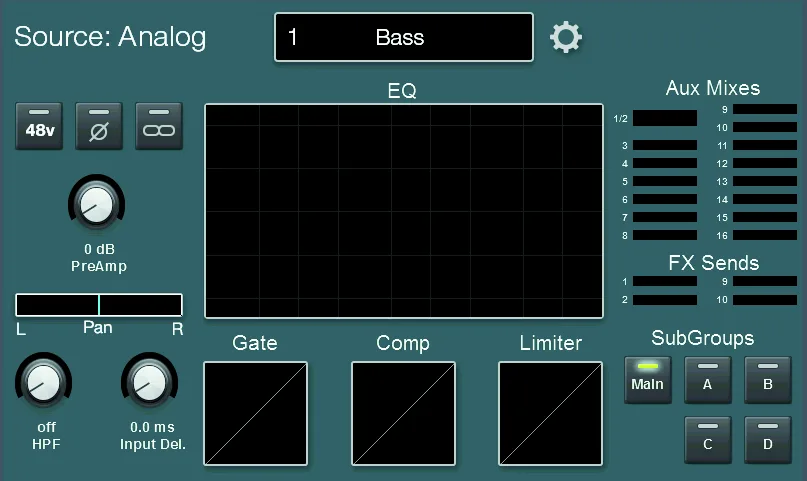
Task: Click the 0.0 ms delay value
Action: [x=152, y=427]
